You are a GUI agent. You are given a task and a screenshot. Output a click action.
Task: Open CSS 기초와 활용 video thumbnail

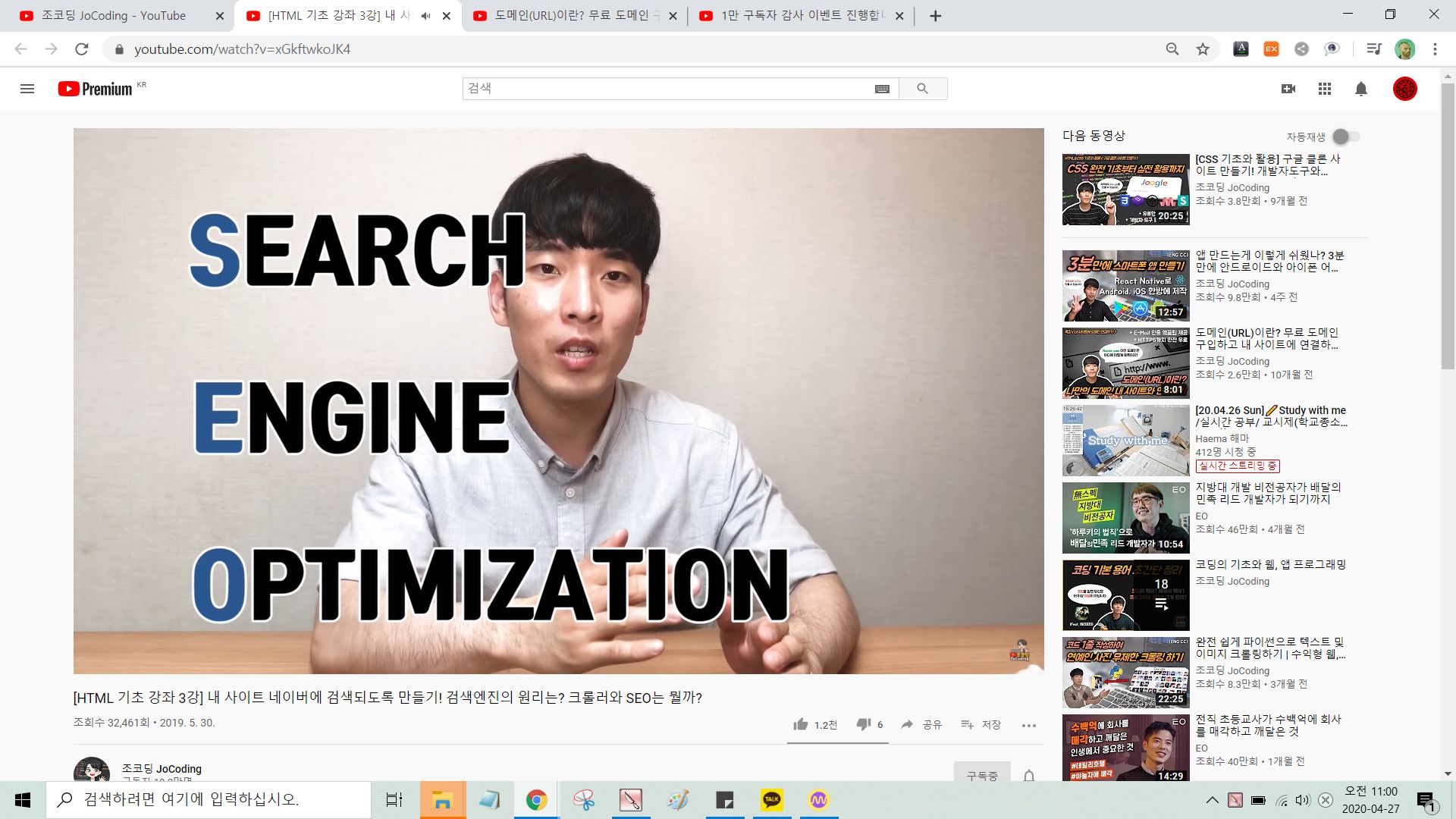click(x=1125, y=189)
